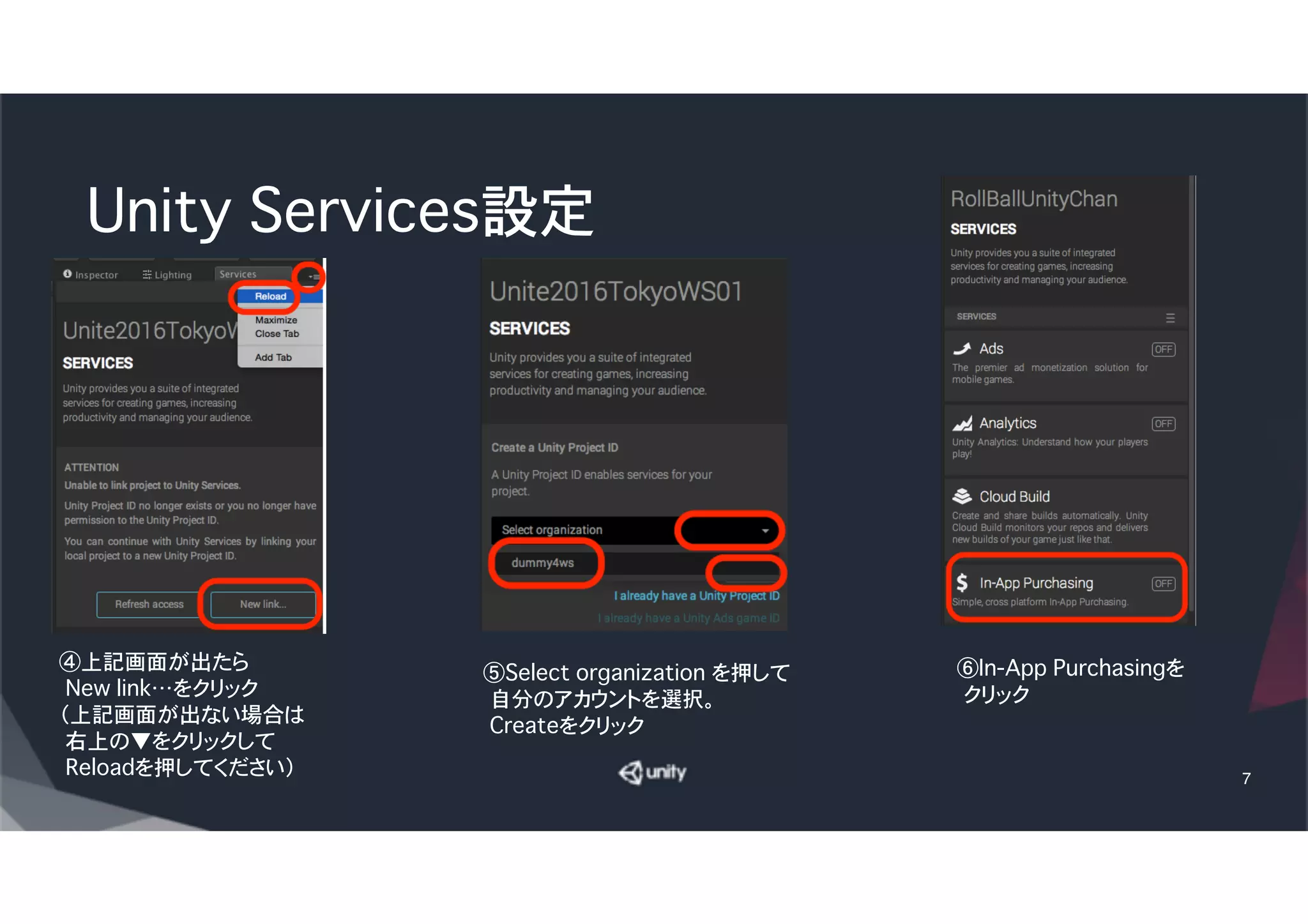Click the Cloud Build stack icon

pos(962,496)
